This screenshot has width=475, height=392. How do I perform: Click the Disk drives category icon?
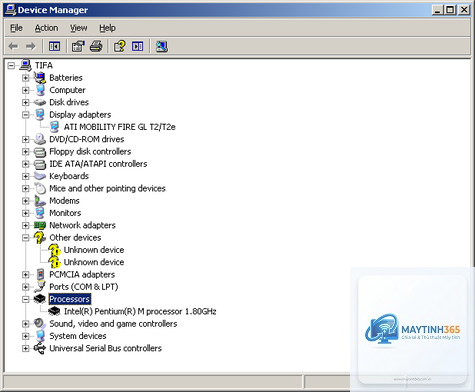click(x=40, y=102)
